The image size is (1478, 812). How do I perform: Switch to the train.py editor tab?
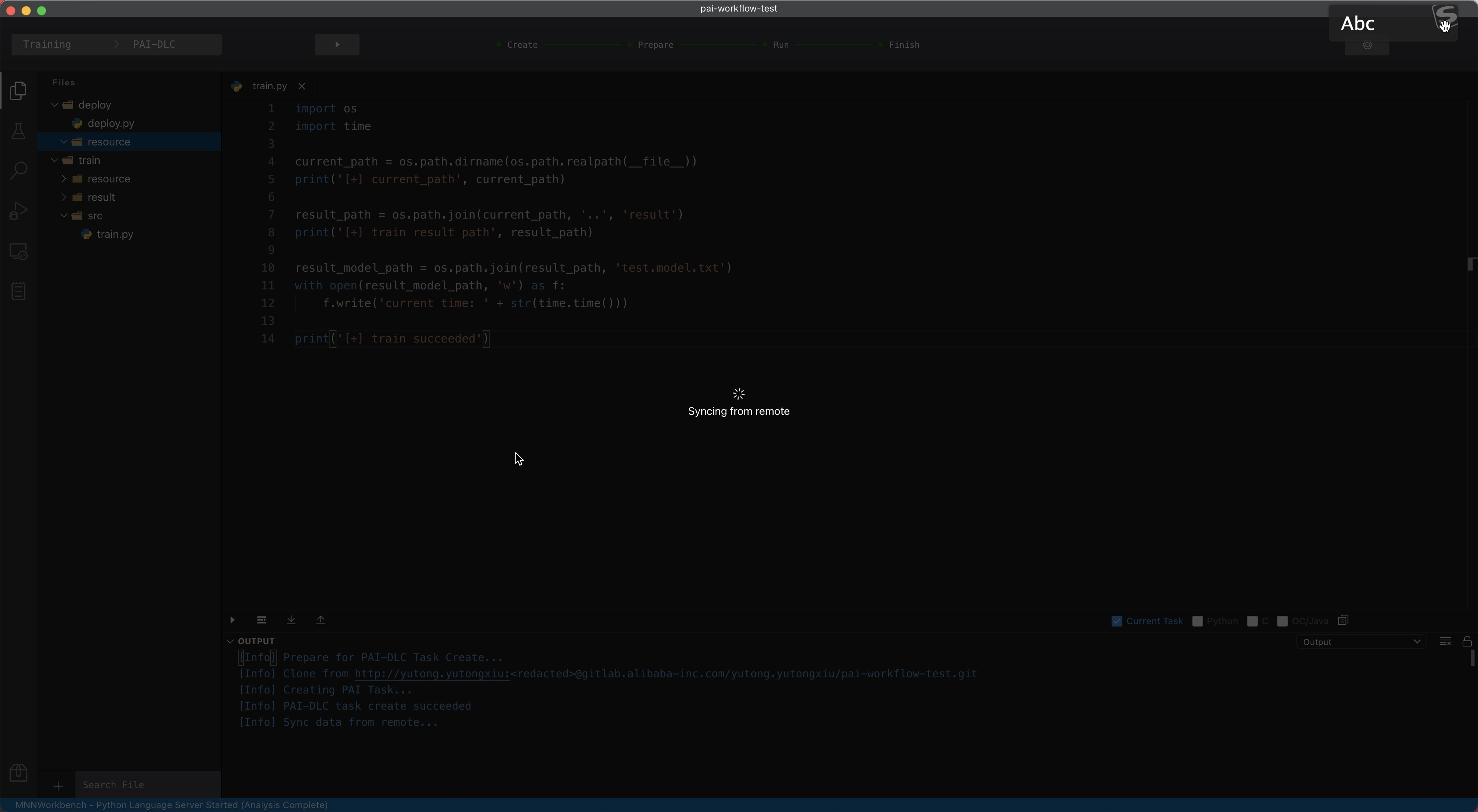click(269, 86)
